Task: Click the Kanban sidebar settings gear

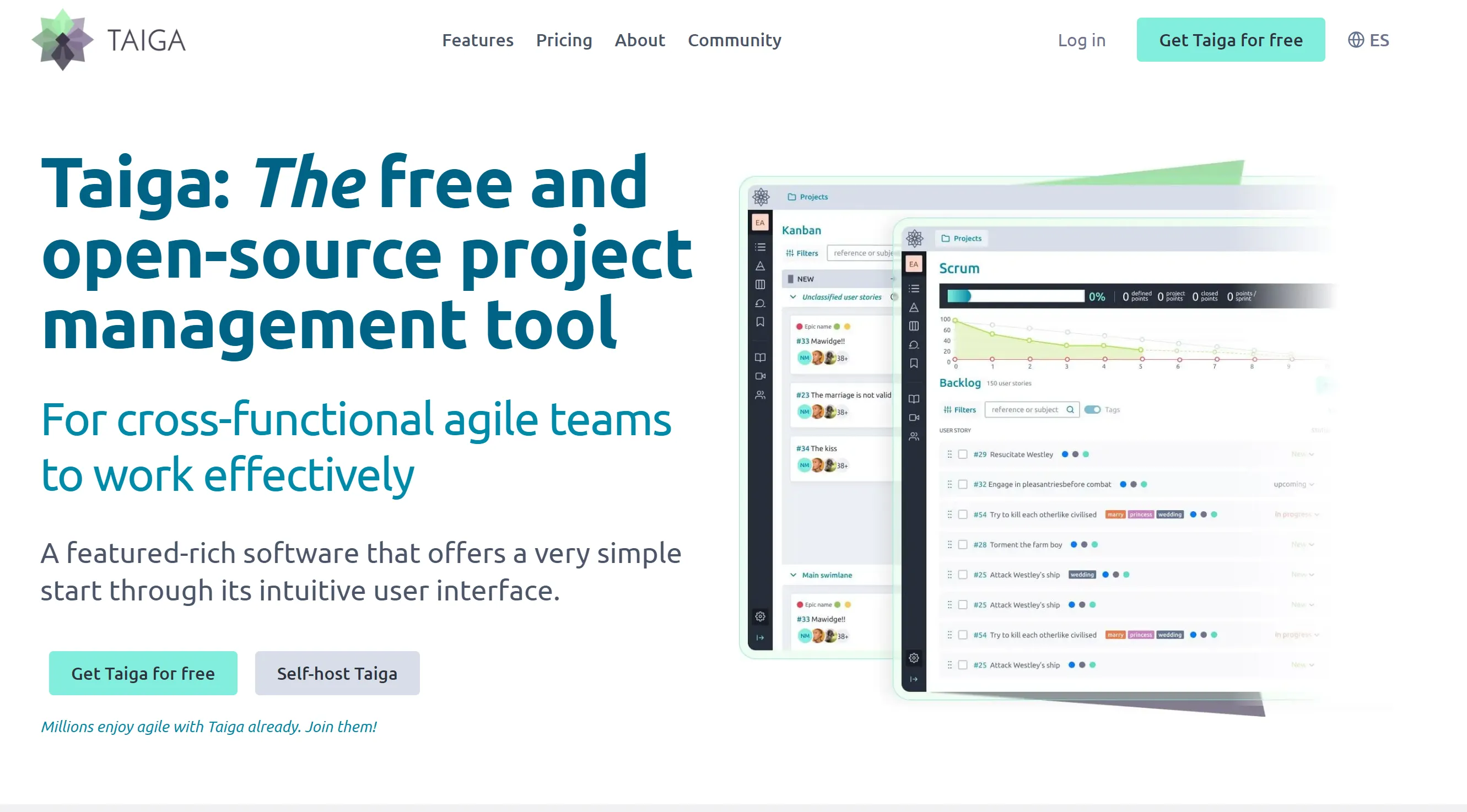Action: [760, 616]
